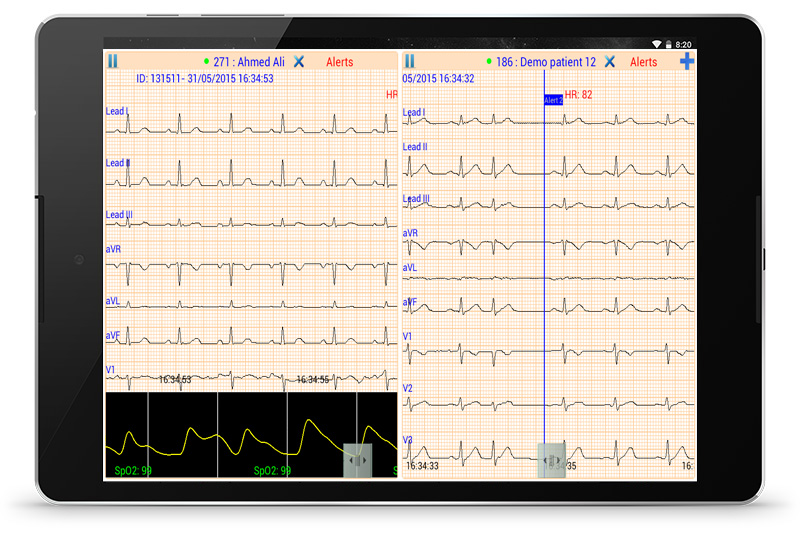Pause Demo patient 12 ECG stream
Screen dimensions: 800x542
tap(409, 62)
